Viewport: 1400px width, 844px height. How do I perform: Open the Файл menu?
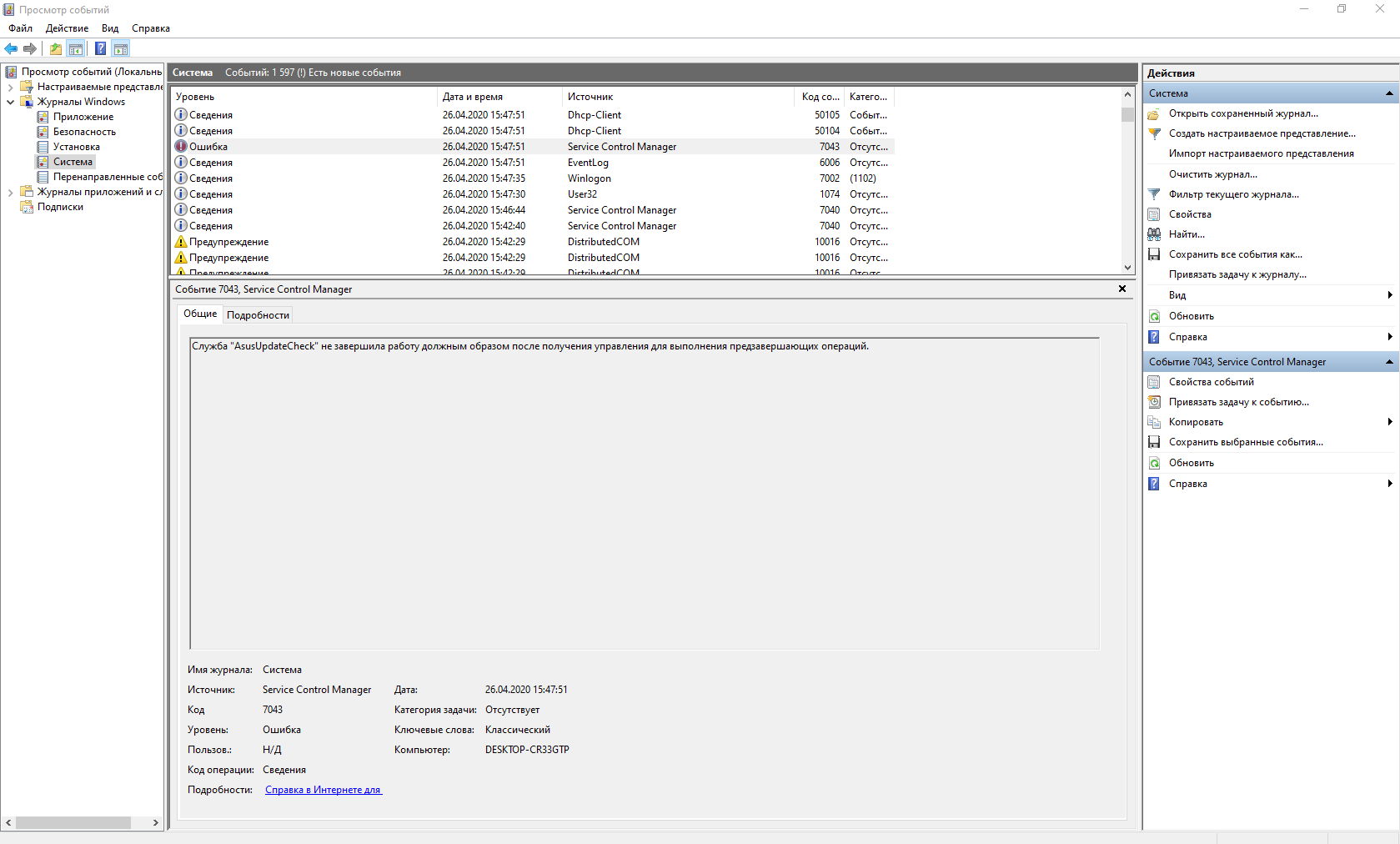click(x=21, y=28)
